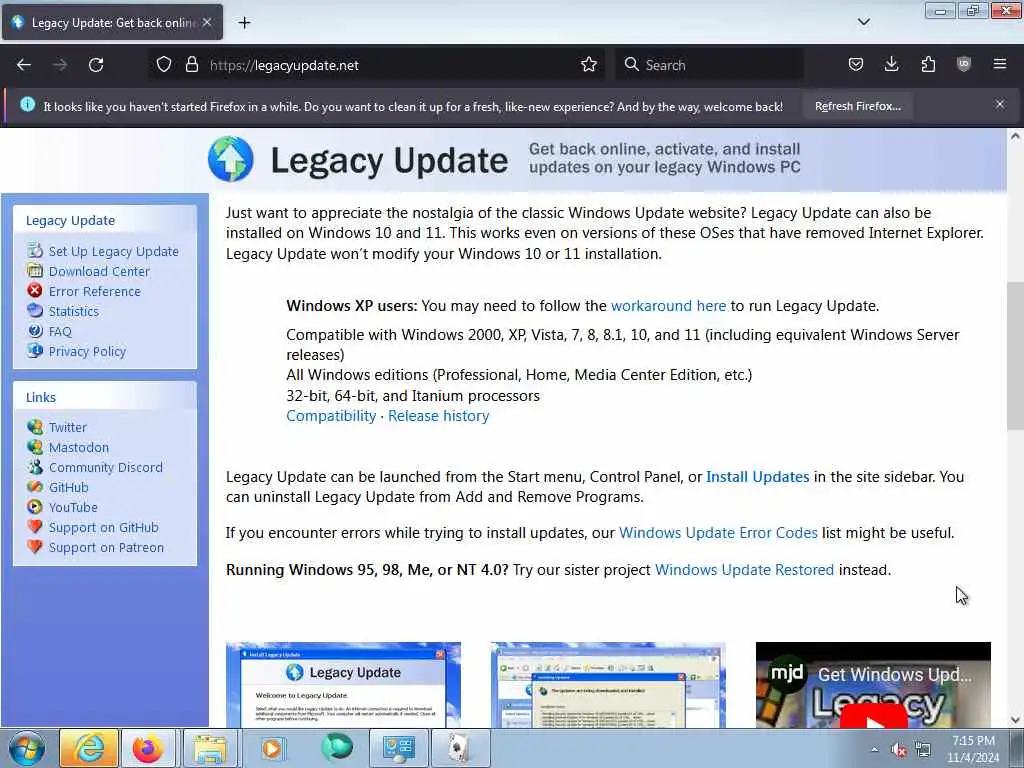Expand the list all tabs dropdown
The height and width of the screenshot is (768, 1024).
click(x=863, y=22)
